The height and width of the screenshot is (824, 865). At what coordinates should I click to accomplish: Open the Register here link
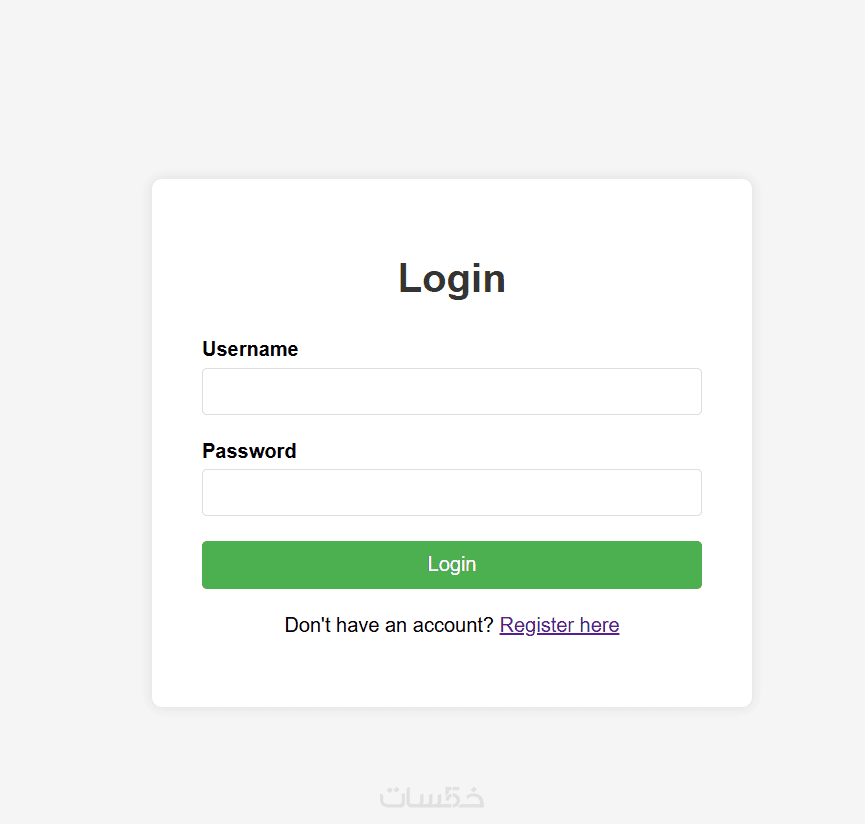(559, 625)
